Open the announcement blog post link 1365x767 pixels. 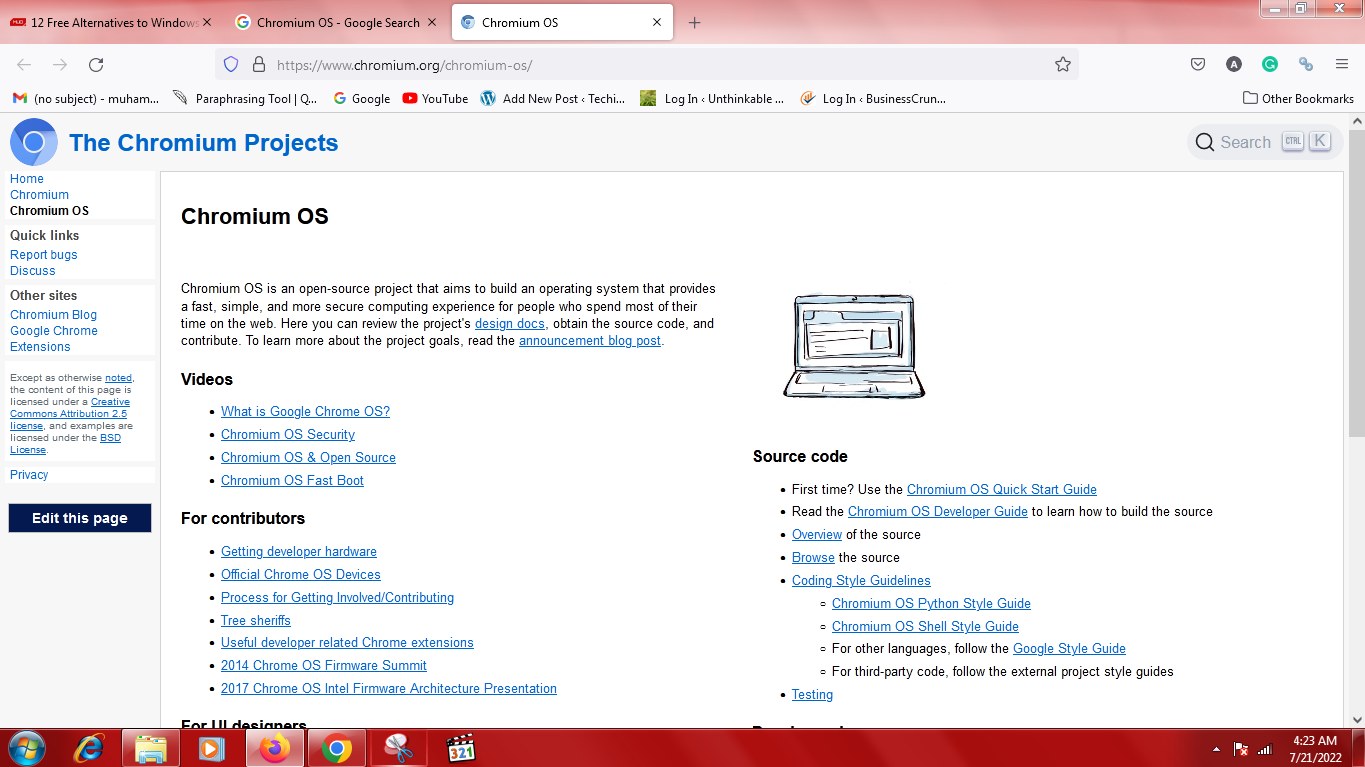click(590, 341)
